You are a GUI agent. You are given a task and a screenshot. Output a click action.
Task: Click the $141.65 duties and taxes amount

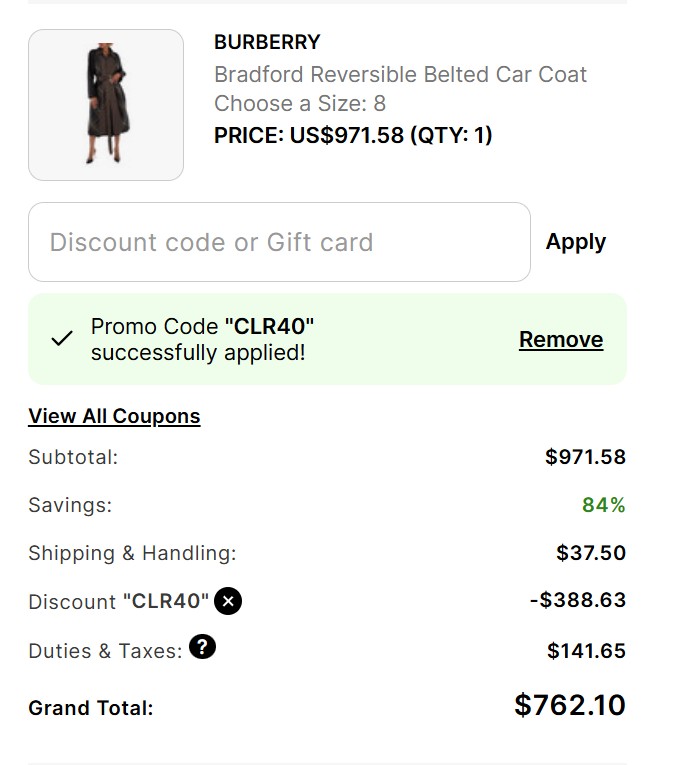pos(586,651)
